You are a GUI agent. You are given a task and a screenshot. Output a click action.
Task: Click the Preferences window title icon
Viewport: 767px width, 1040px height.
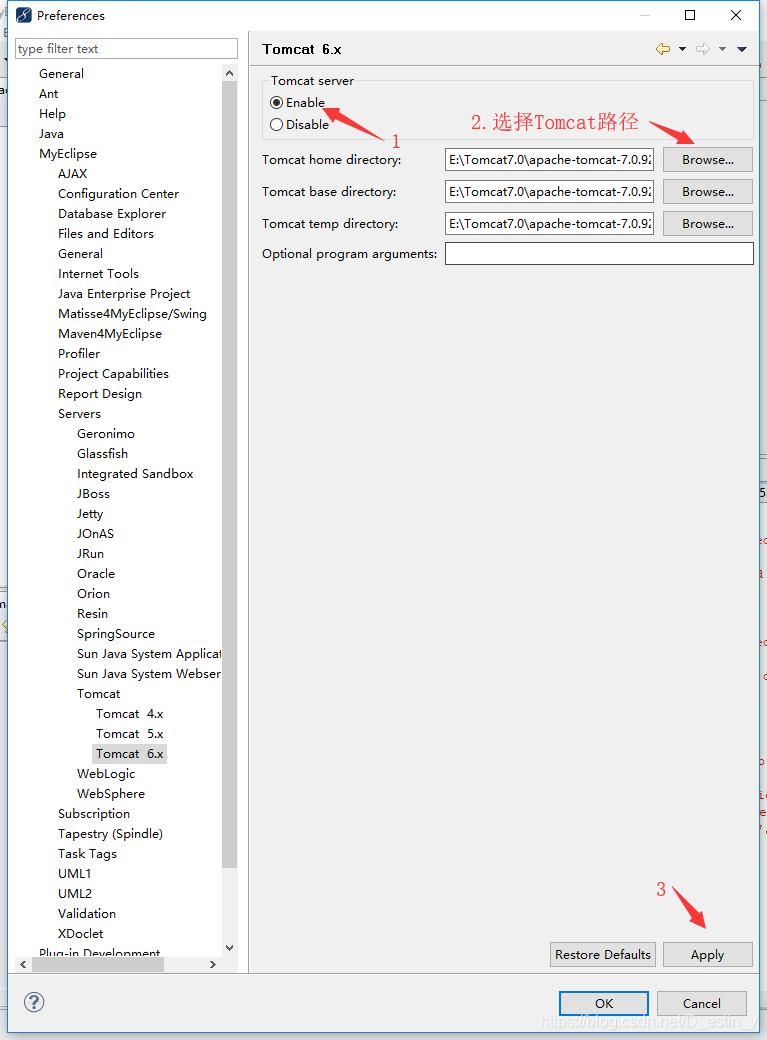tap(23, 15)
